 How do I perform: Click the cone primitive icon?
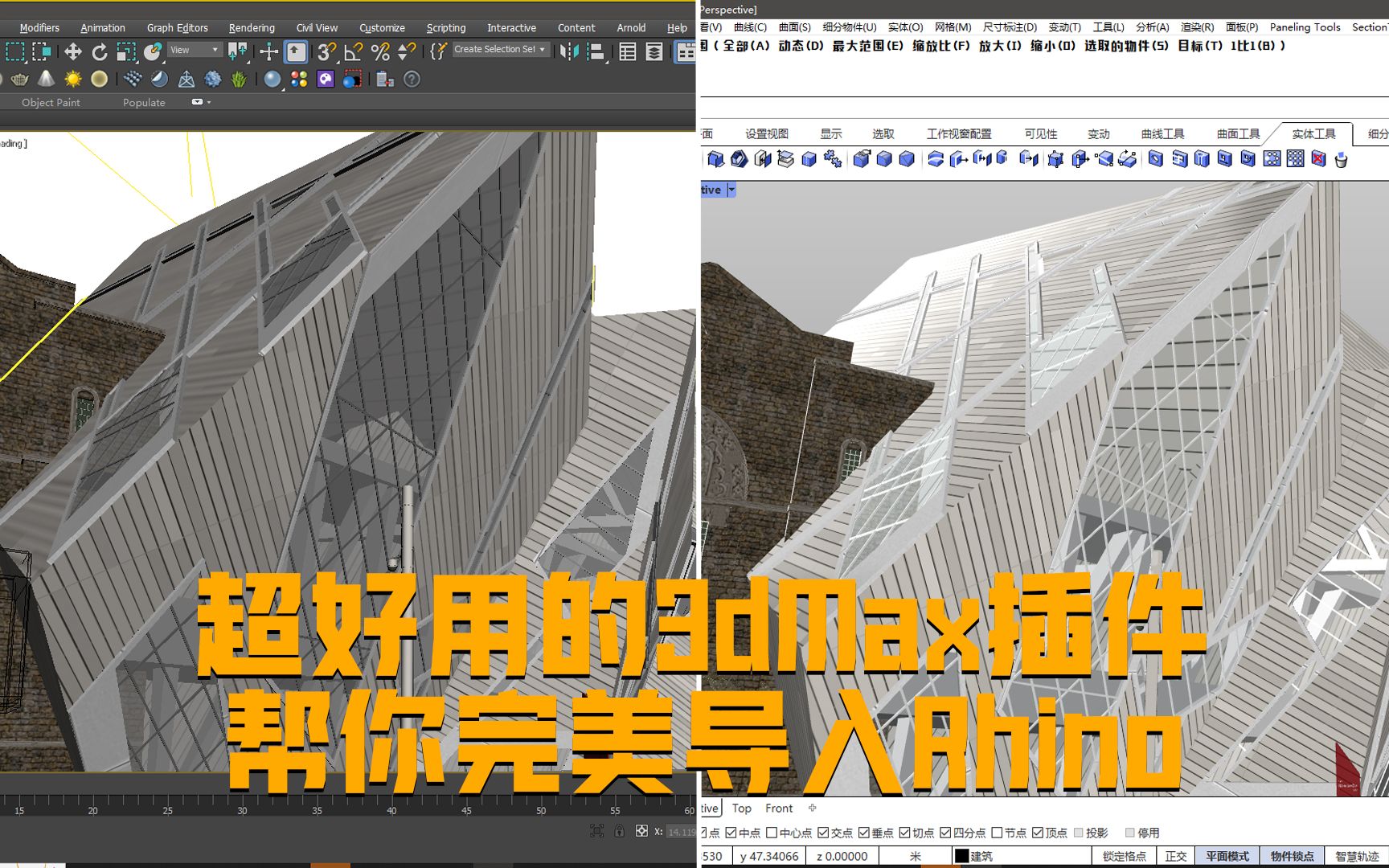(x=47, y=80)
